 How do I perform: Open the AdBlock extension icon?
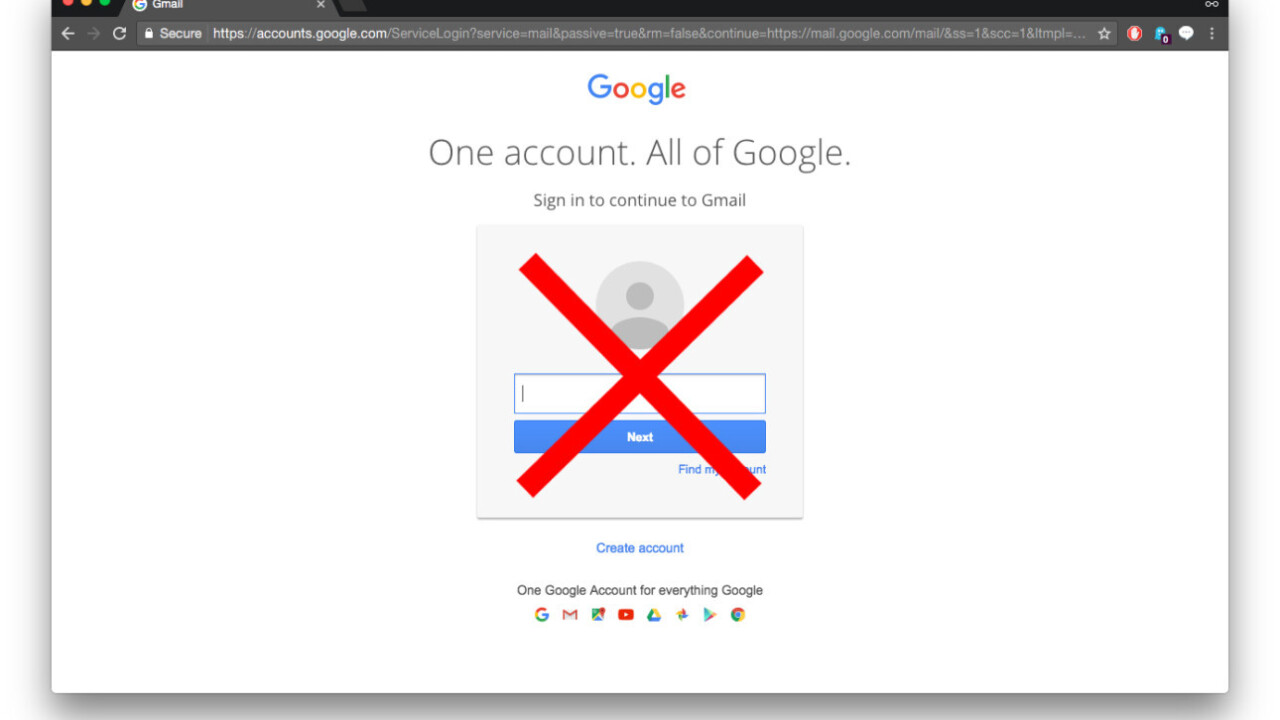[1134, 33]
